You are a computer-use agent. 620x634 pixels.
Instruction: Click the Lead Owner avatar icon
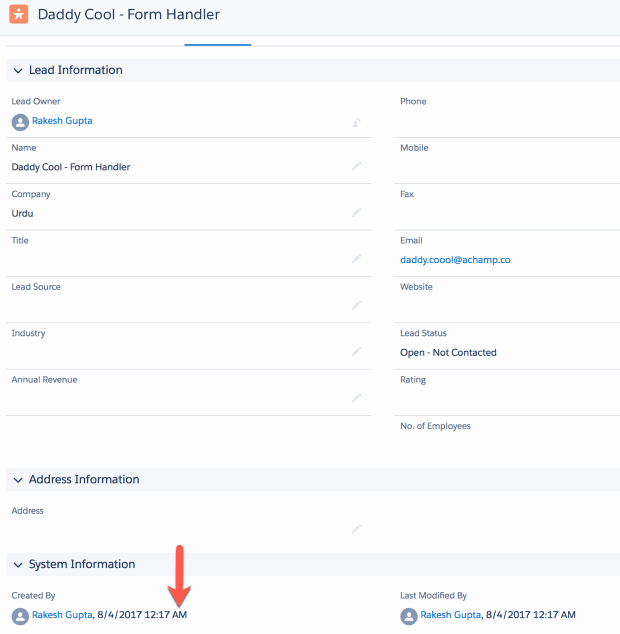pyautogui.click(x=20, y=122)
